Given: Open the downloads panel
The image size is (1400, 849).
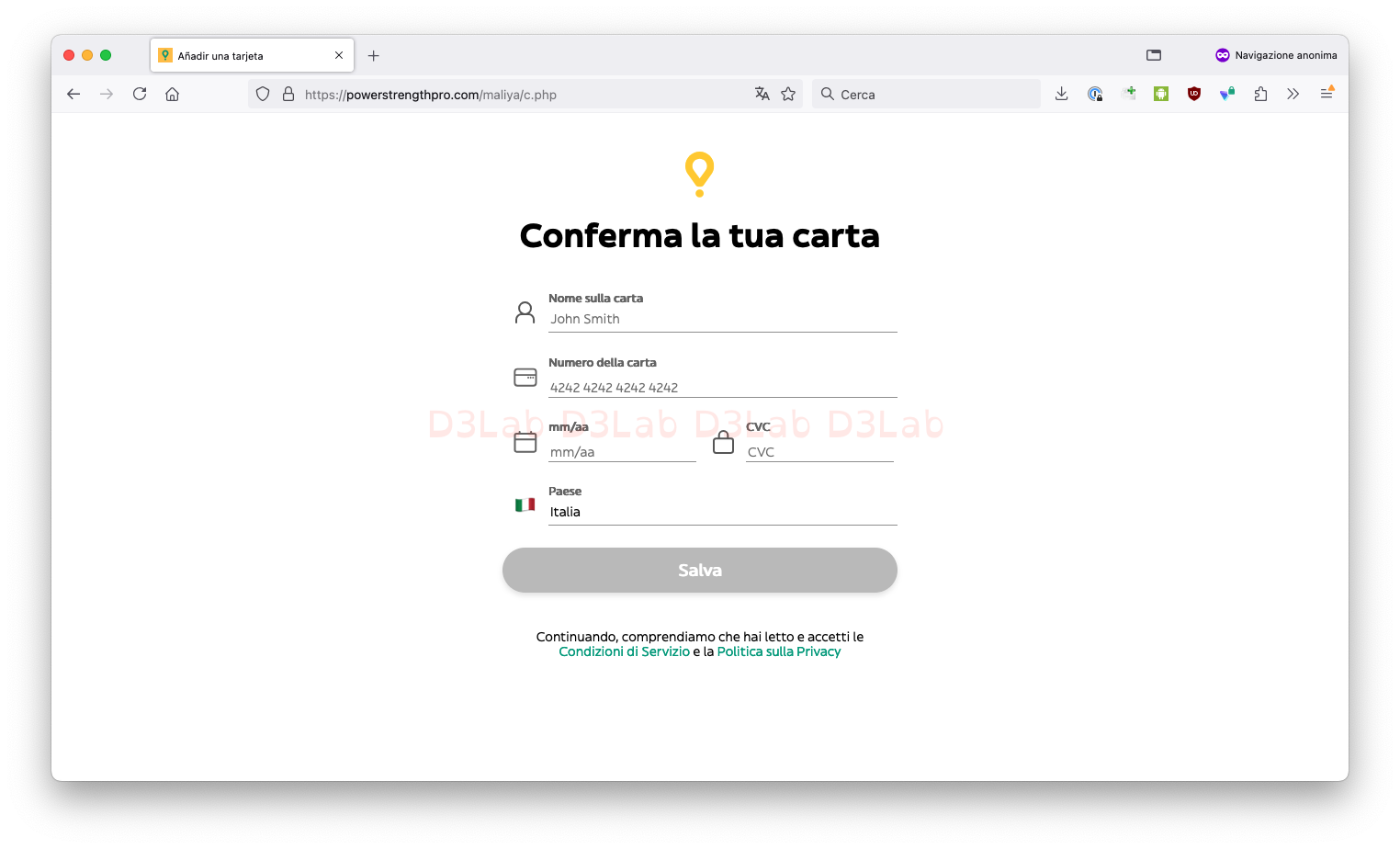Looking at the screenshot, I should point(1061,94).
